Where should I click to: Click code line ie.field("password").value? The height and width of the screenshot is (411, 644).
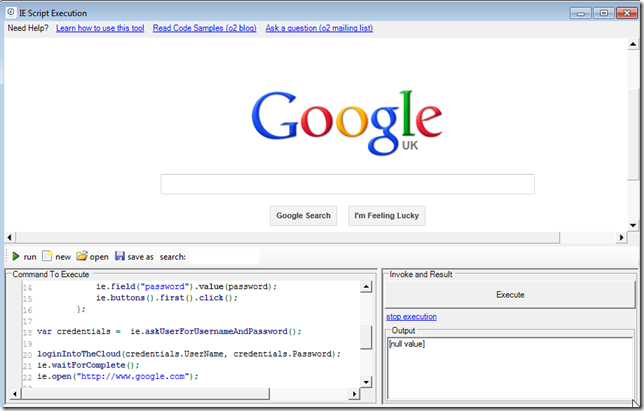pos(186,286)
